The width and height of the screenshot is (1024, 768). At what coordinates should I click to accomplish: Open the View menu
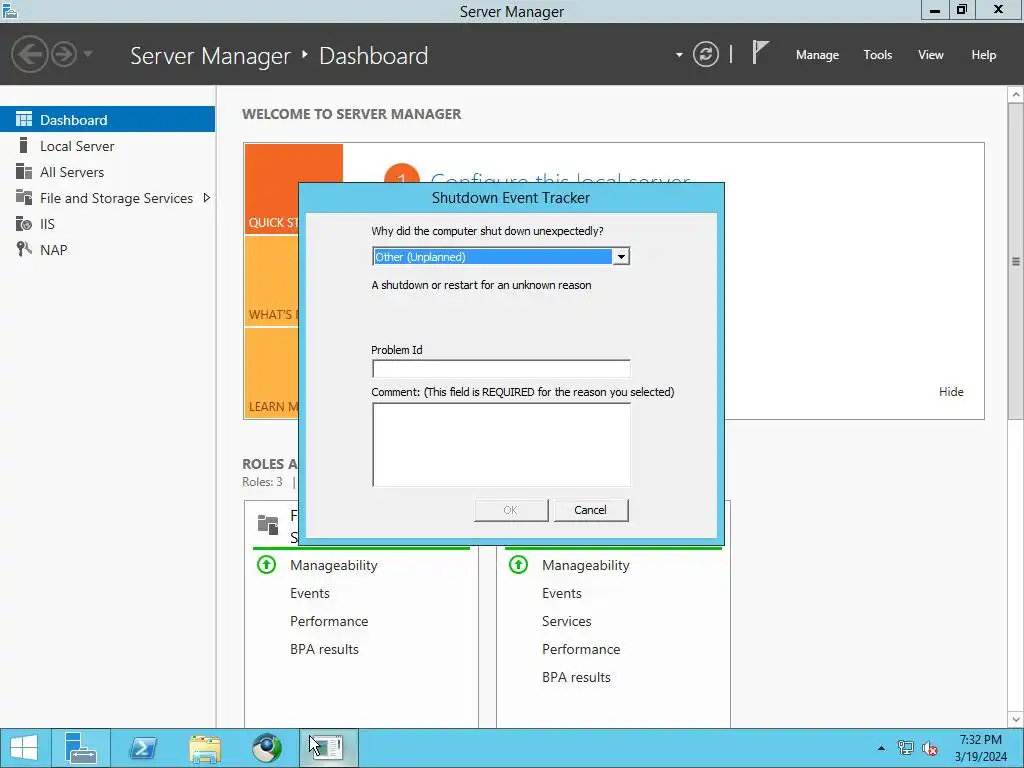coord(931,55)
